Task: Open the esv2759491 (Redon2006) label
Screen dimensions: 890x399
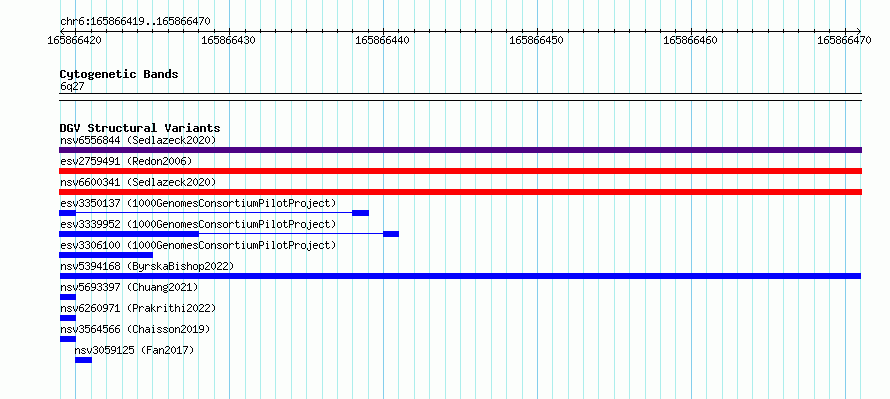Action: 126,161
